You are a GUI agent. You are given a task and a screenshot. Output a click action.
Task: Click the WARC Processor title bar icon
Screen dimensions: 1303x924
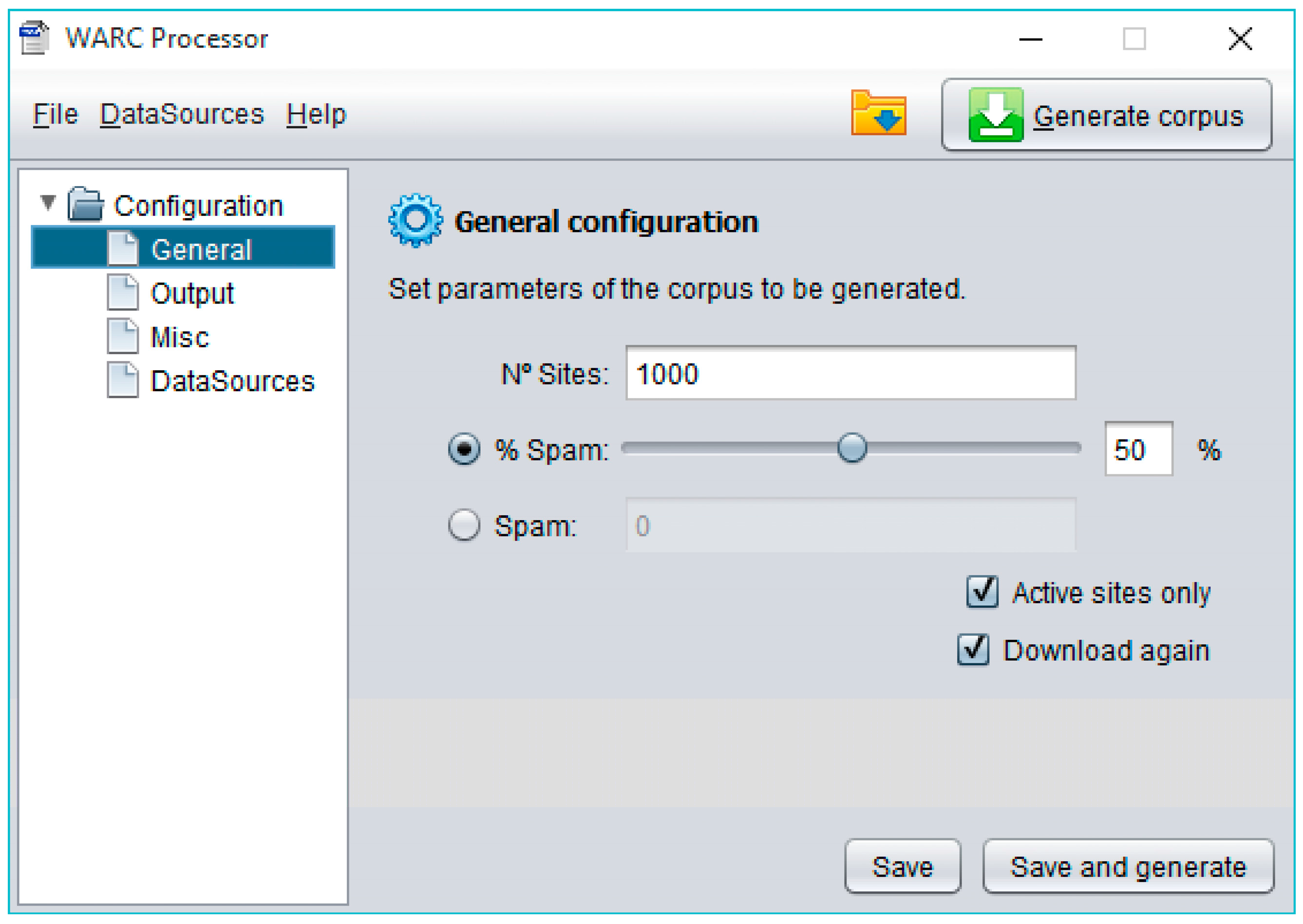click(x=34, y=38)
